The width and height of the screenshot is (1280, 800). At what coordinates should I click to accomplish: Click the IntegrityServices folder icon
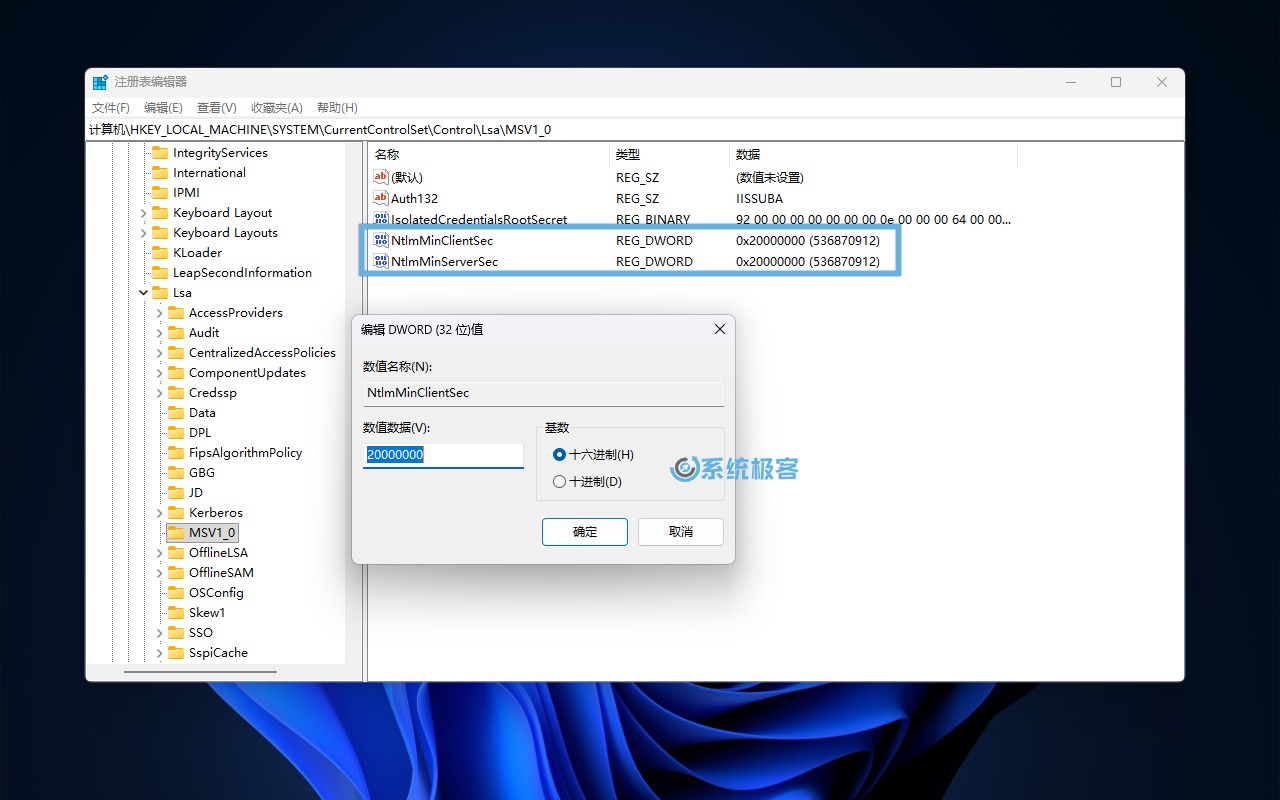[x=159, y=153]
